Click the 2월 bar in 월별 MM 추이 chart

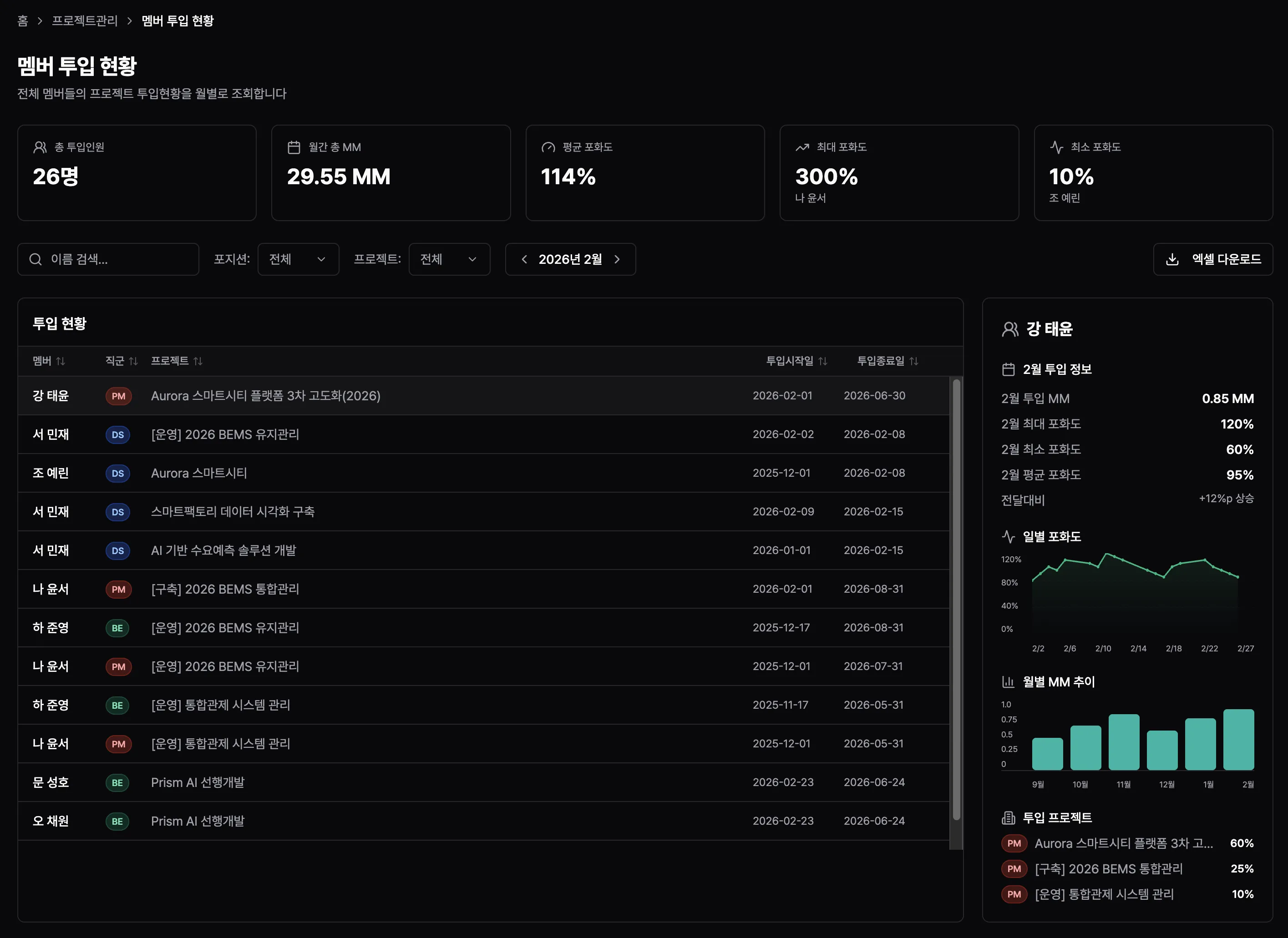click(x=1238, y=739)
